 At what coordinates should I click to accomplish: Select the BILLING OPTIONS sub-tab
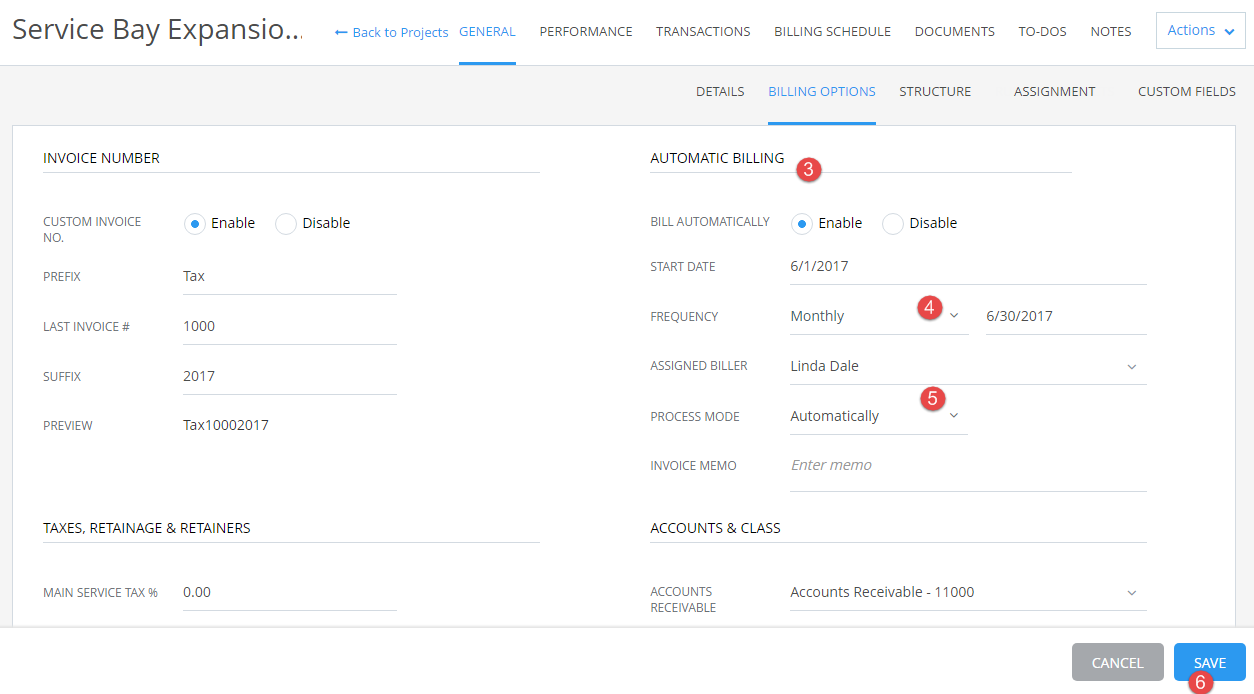coord(822,91)
